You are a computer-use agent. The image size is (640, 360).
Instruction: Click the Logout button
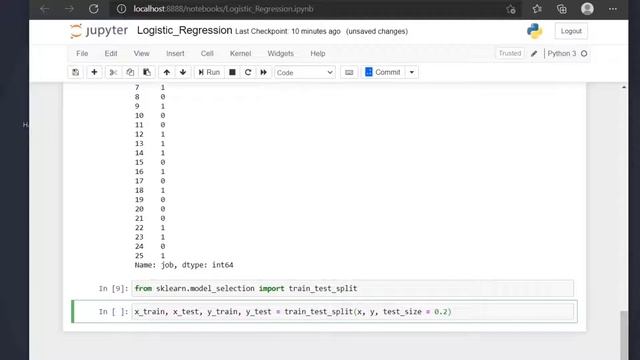(571, 31)
